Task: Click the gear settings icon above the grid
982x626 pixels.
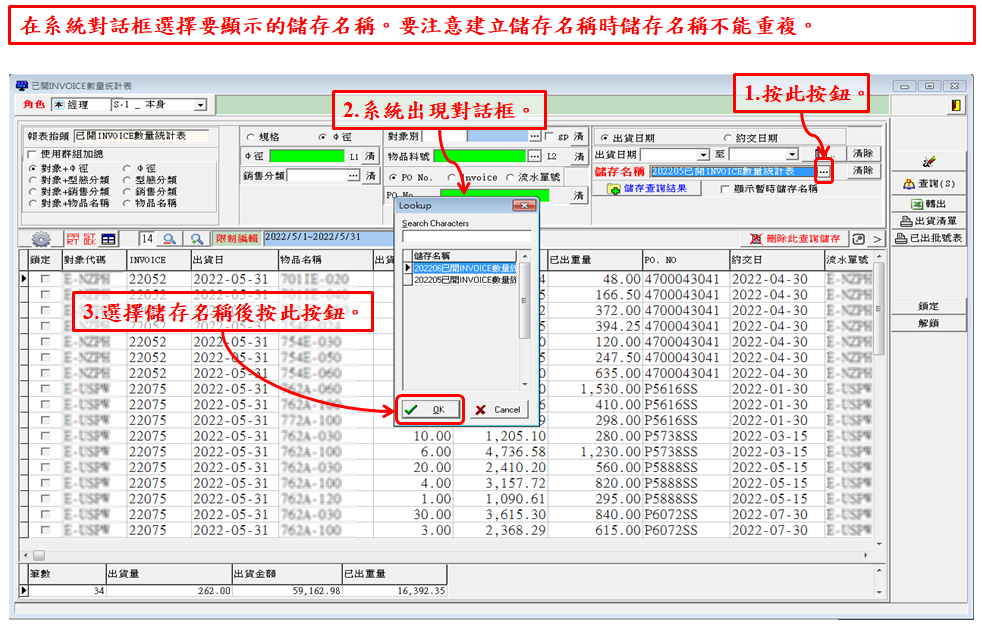Action: click(x=42, y=239)
